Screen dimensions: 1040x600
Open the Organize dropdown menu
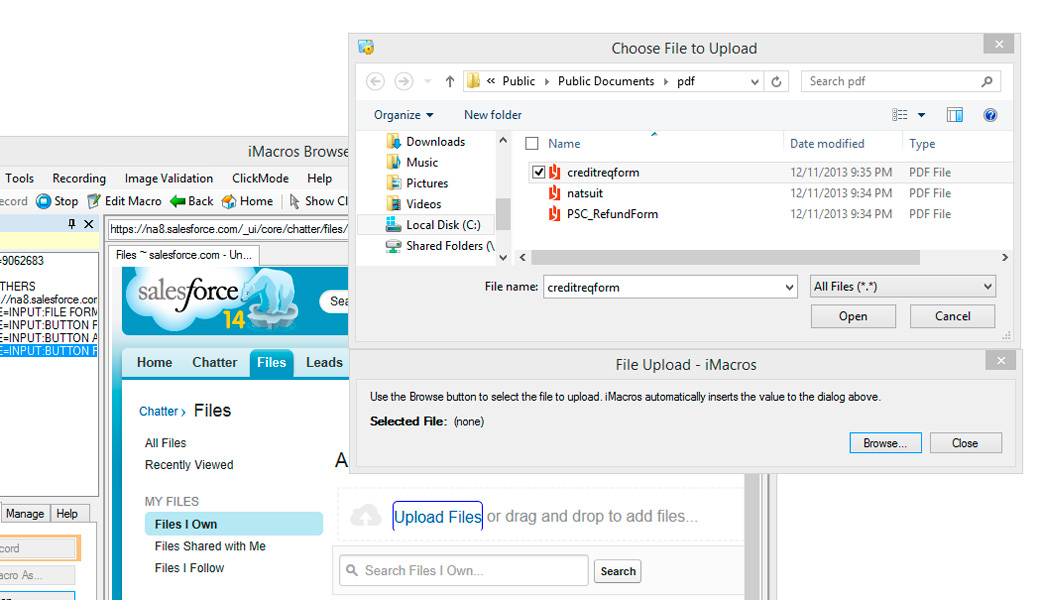pyautogui.click(x=403, y=115)
